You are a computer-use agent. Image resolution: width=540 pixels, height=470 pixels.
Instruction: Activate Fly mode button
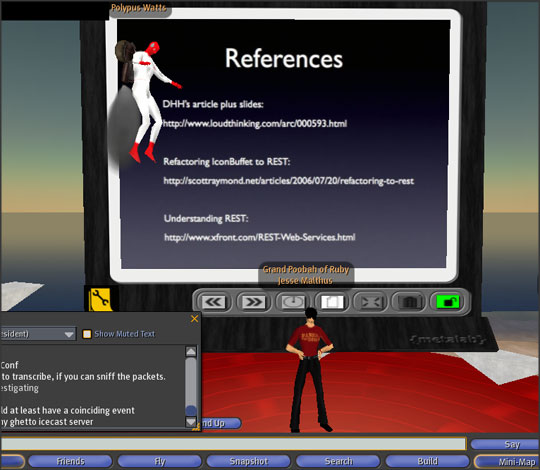(160, 461)
